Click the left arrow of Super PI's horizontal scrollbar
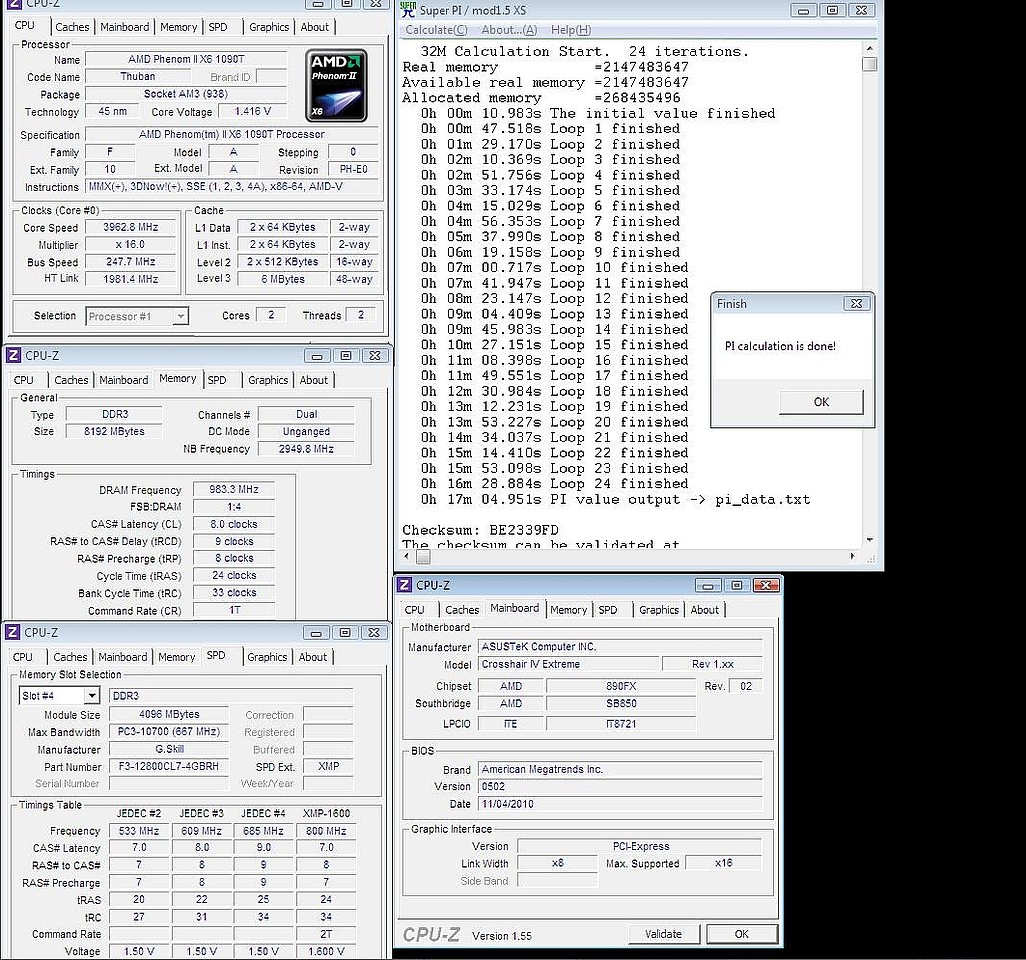This screenshot has height=960, width=1026. 407,556
